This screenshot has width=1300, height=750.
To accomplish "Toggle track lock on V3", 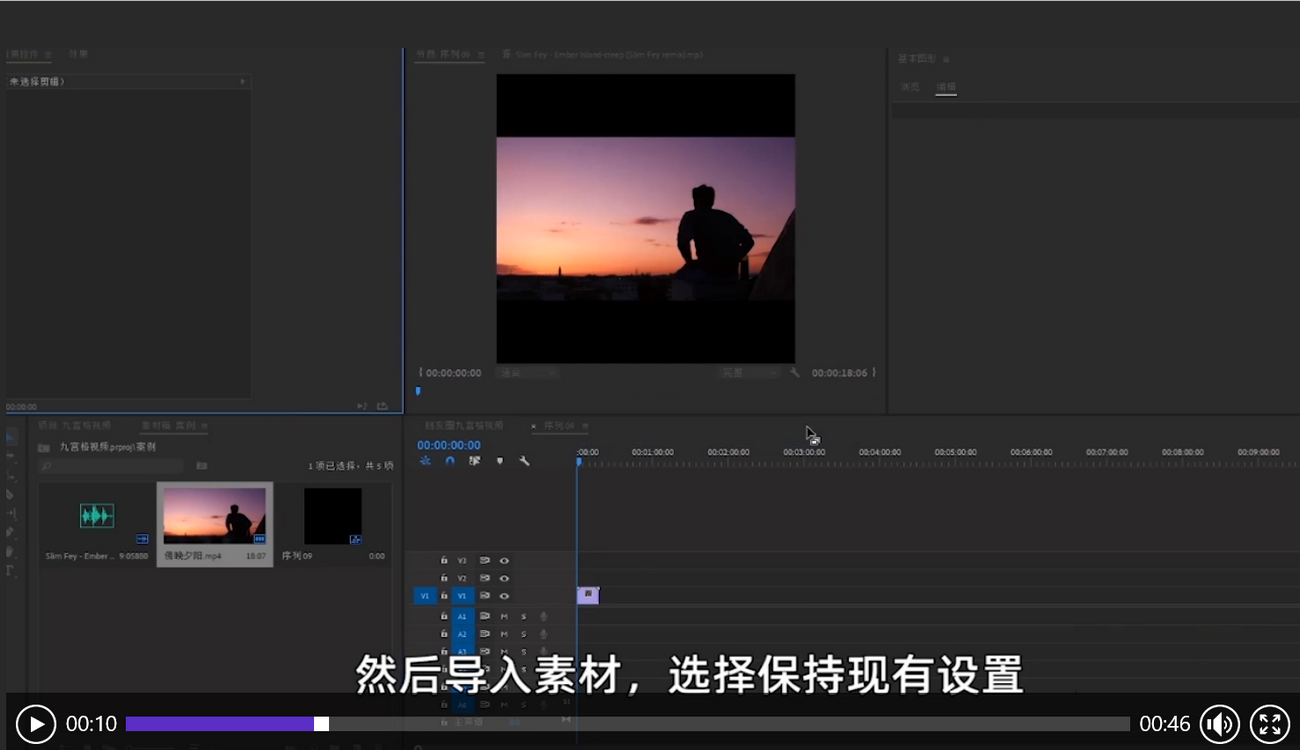I will (x=444, y=560).
